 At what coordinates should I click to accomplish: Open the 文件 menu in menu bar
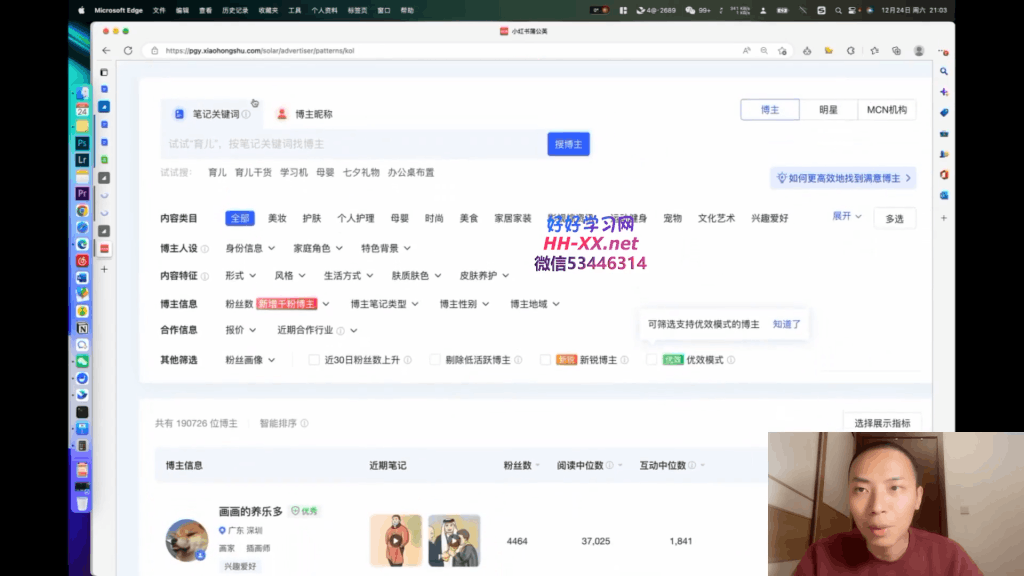(159, 10)
